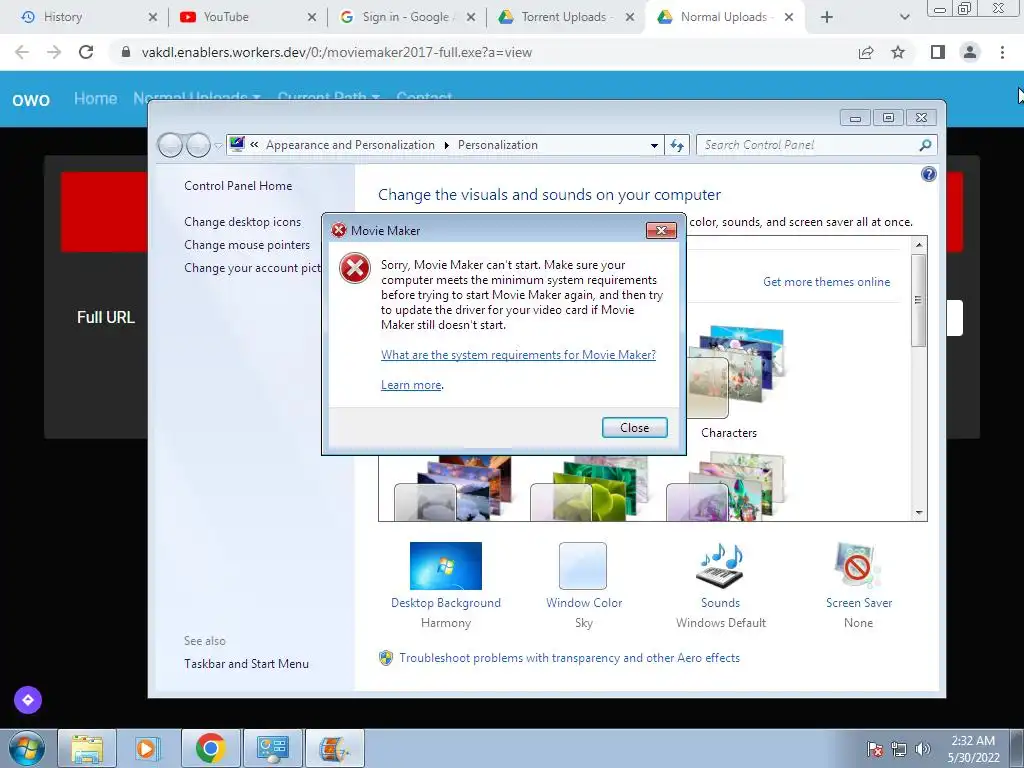Image resolution: width=1024 pixels, height=768 pixels.
Task: Go to Control Panel Home
Action: pyautogui.click(x=238, y=185)
